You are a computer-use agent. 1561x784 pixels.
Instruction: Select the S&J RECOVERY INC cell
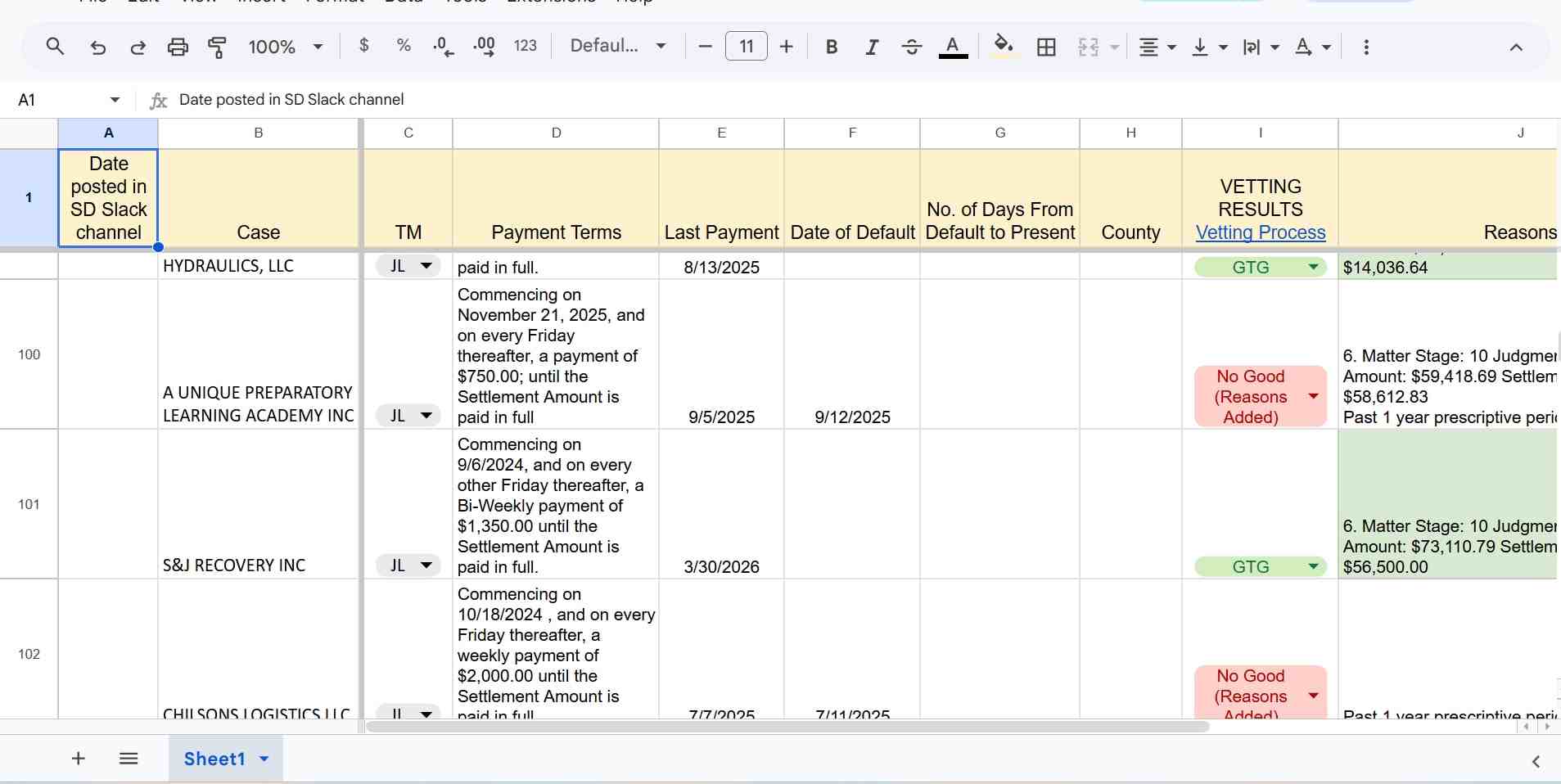pos(259,504)
